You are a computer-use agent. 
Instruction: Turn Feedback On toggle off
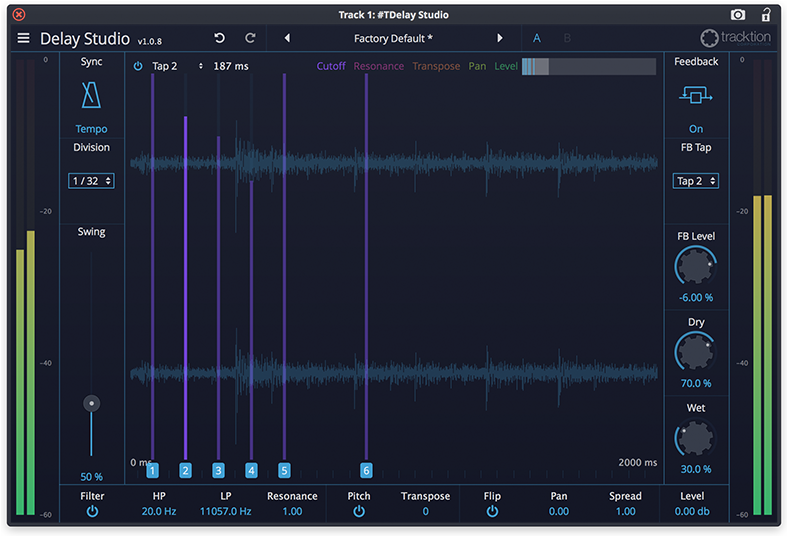coord(696,129)
